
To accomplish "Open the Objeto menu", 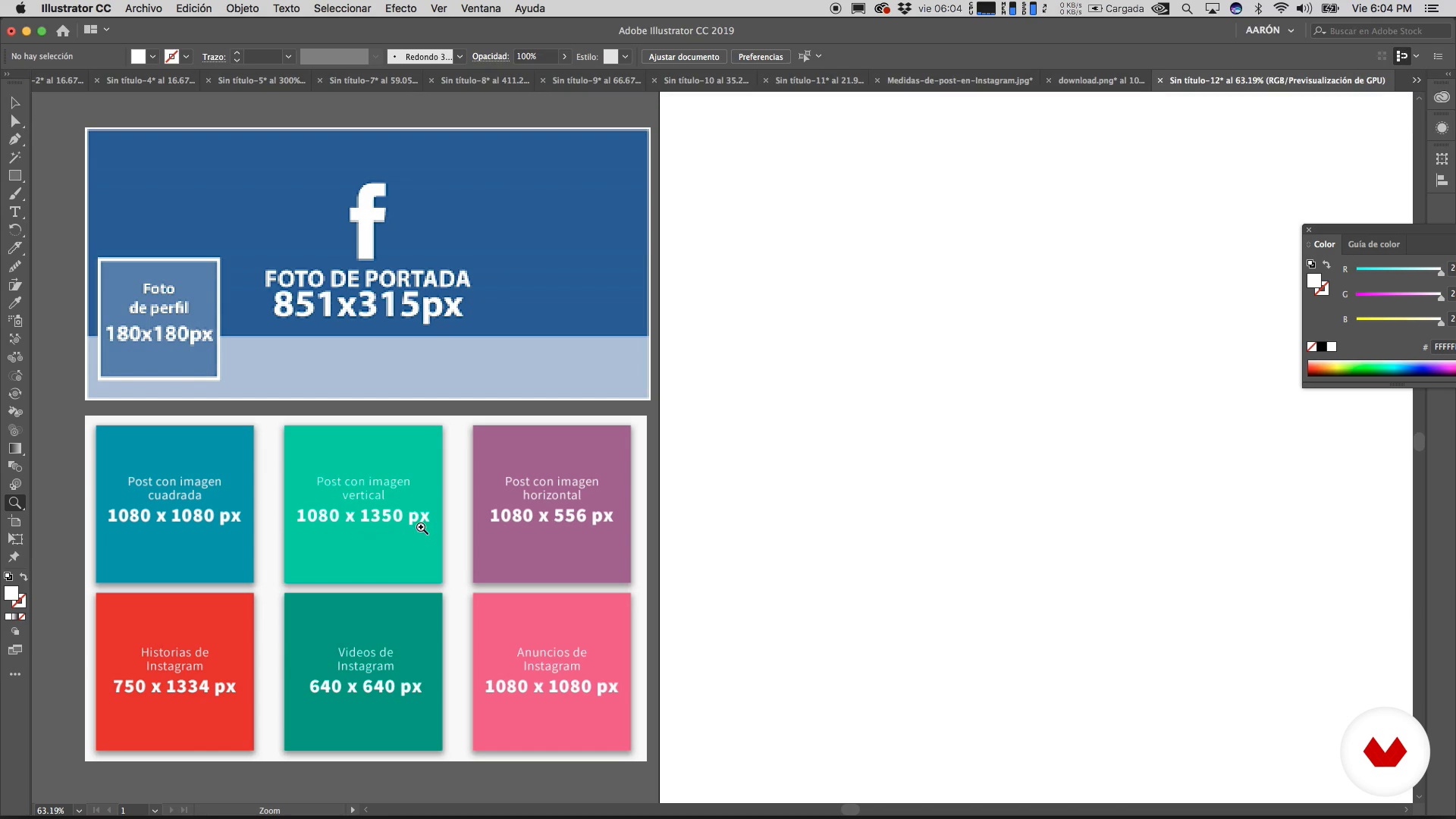I will pyautogui.click(x=242, y=8).
